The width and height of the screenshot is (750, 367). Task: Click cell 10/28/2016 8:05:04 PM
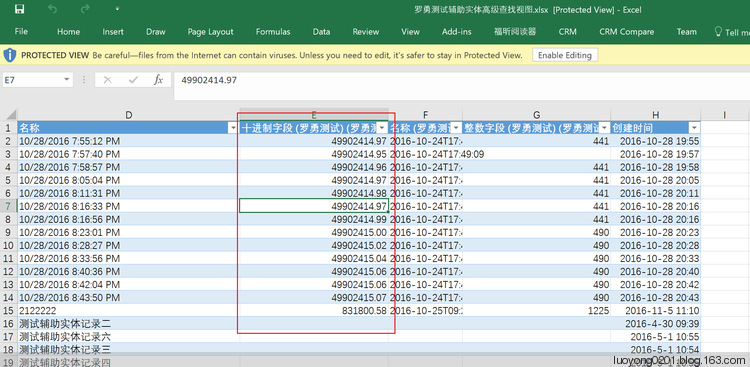click(128, 180)
